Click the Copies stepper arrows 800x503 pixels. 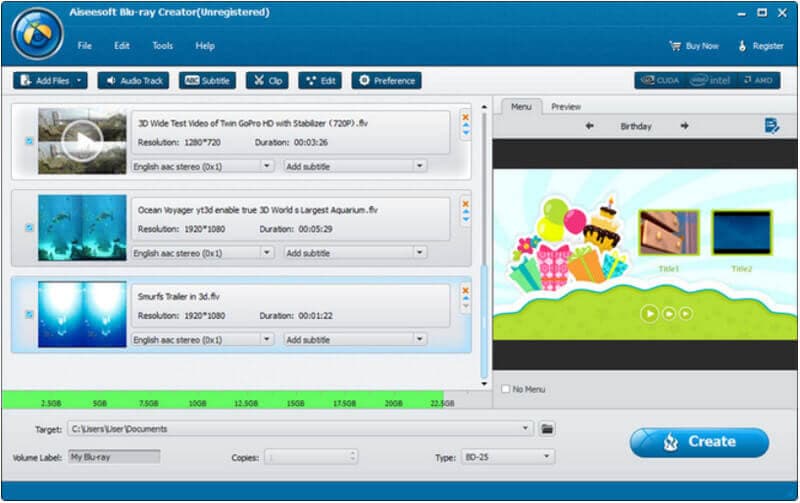coord(353,457)
